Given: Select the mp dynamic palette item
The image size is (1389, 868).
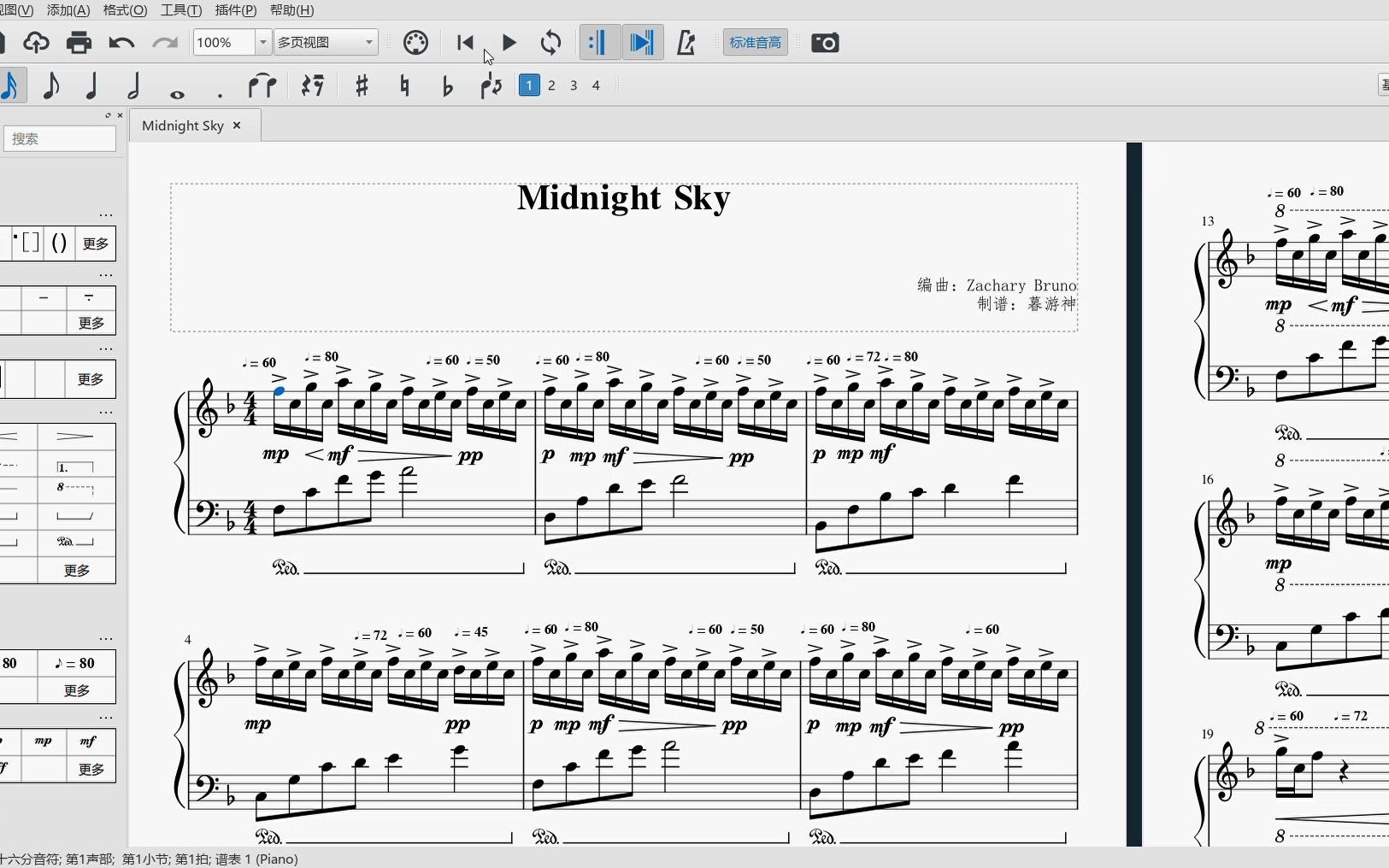Looking at the screenshot, I should click(43, 742).
